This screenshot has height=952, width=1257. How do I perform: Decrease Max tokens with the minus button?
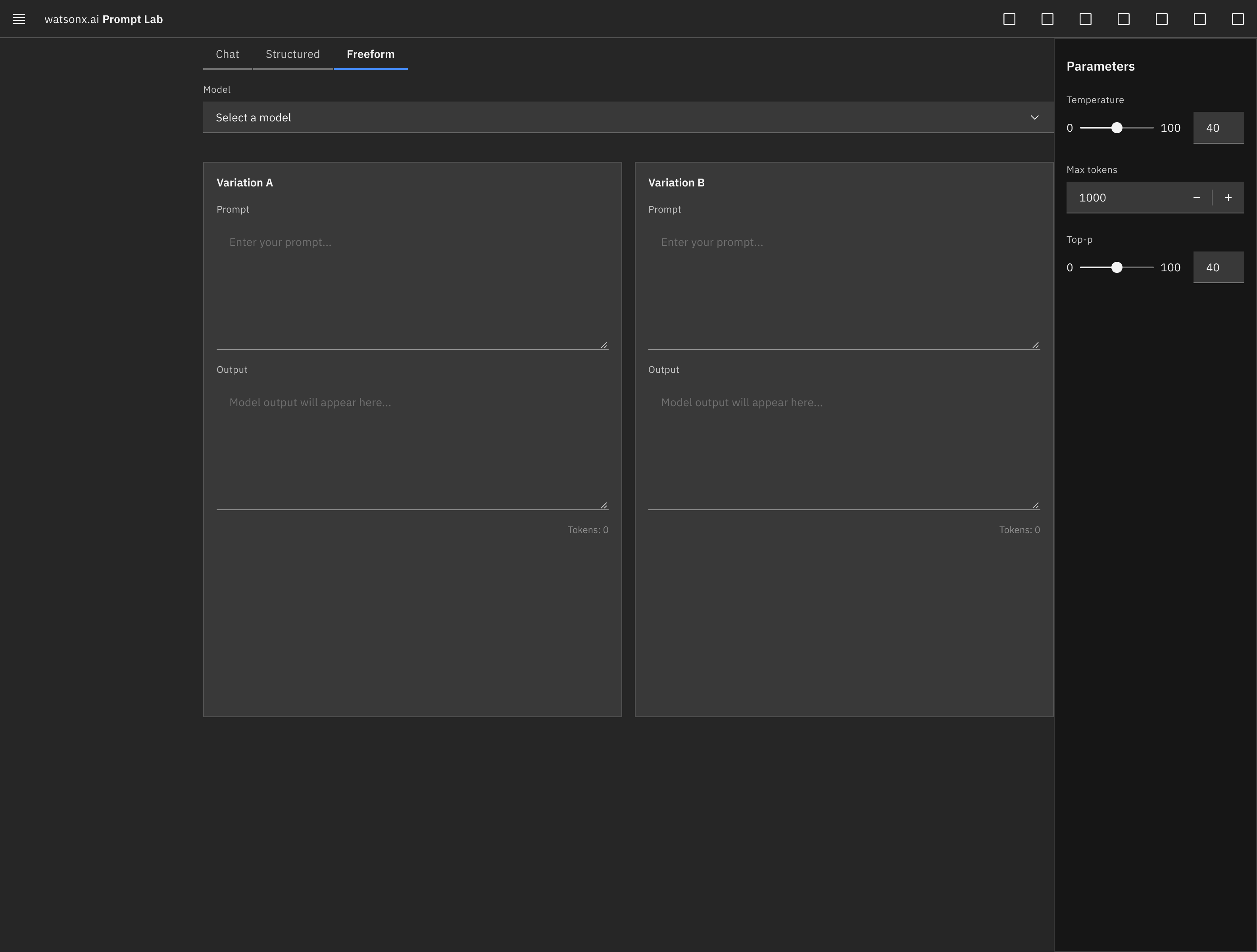[x=1196, y=198]
